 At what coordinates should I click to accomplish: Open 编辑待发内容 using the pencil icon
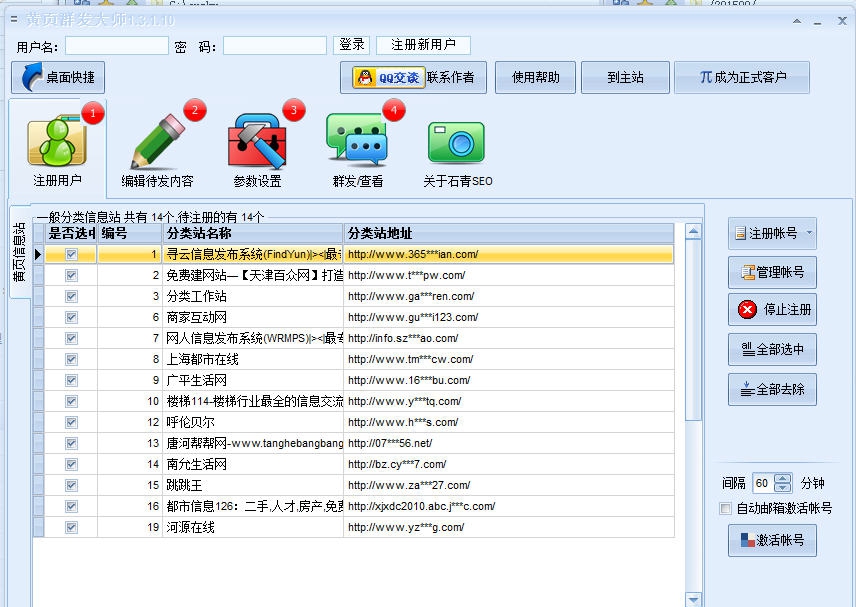coord(160,140)
